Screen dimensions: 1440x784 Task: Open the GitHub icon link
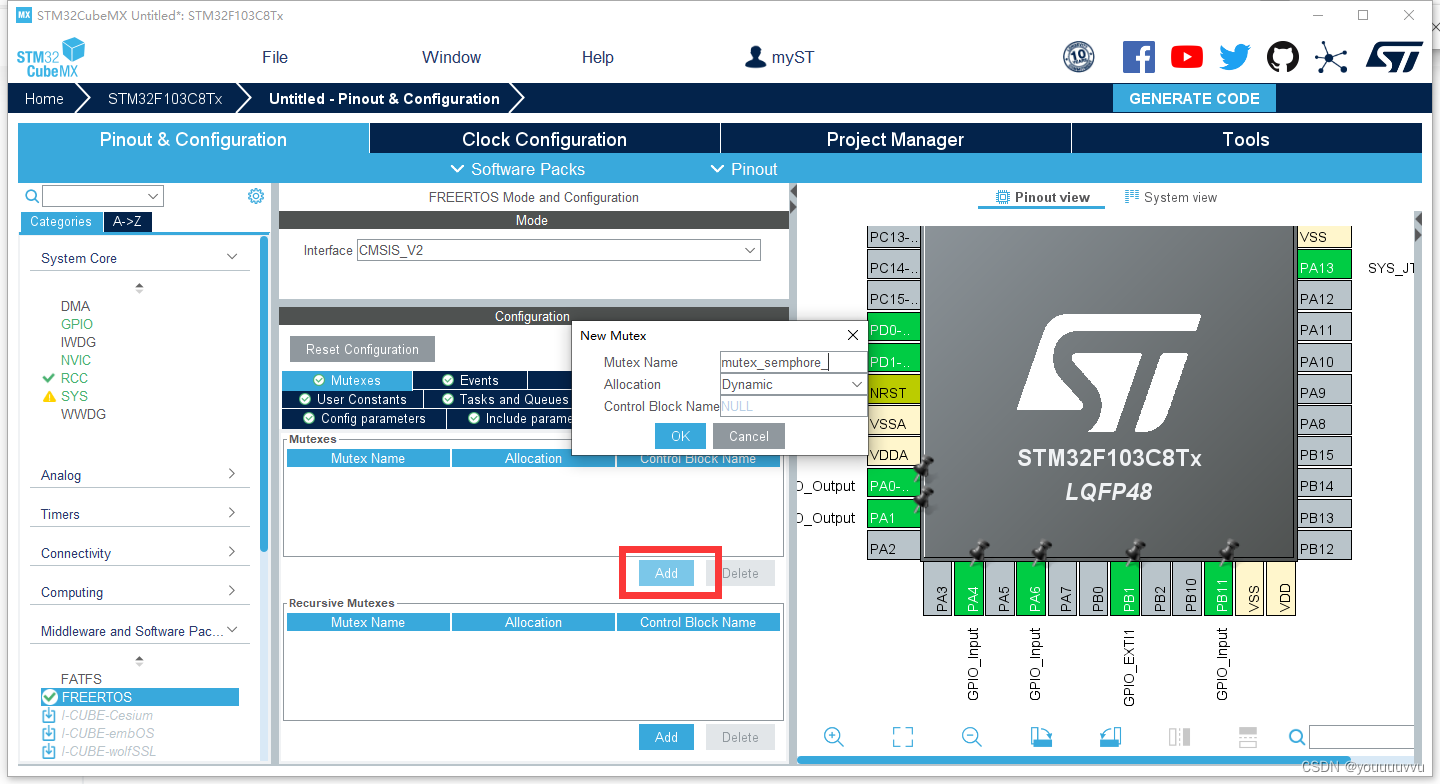click(x=1283, y=57)
